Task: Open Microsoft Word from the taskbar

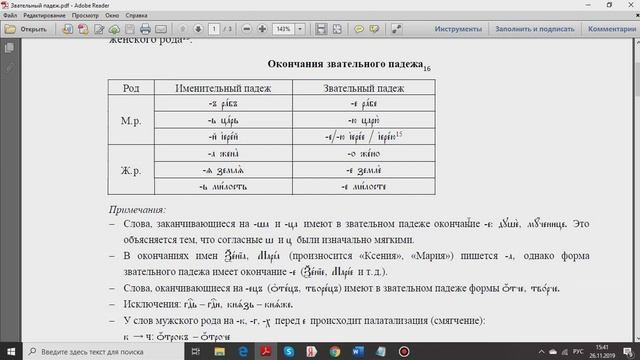Action: (x=358, y=351)
